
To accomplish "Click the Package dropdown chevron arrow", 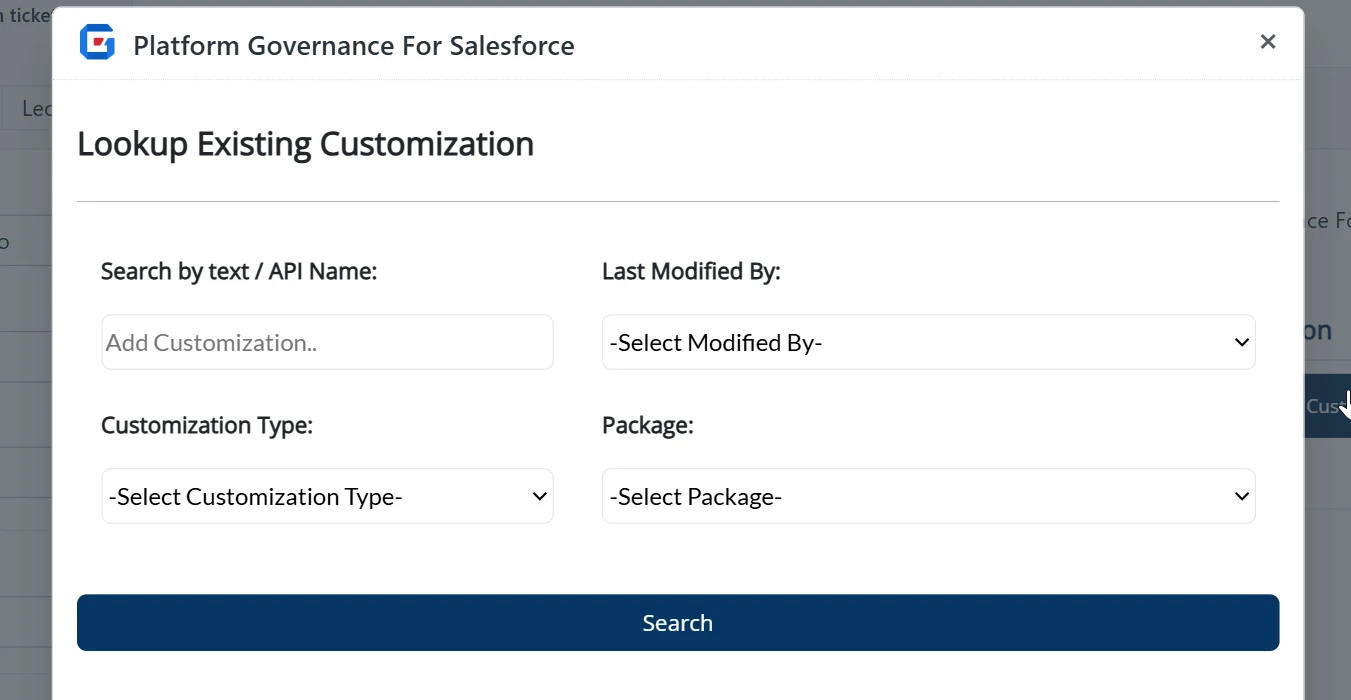I will (x=1241, y=496).
